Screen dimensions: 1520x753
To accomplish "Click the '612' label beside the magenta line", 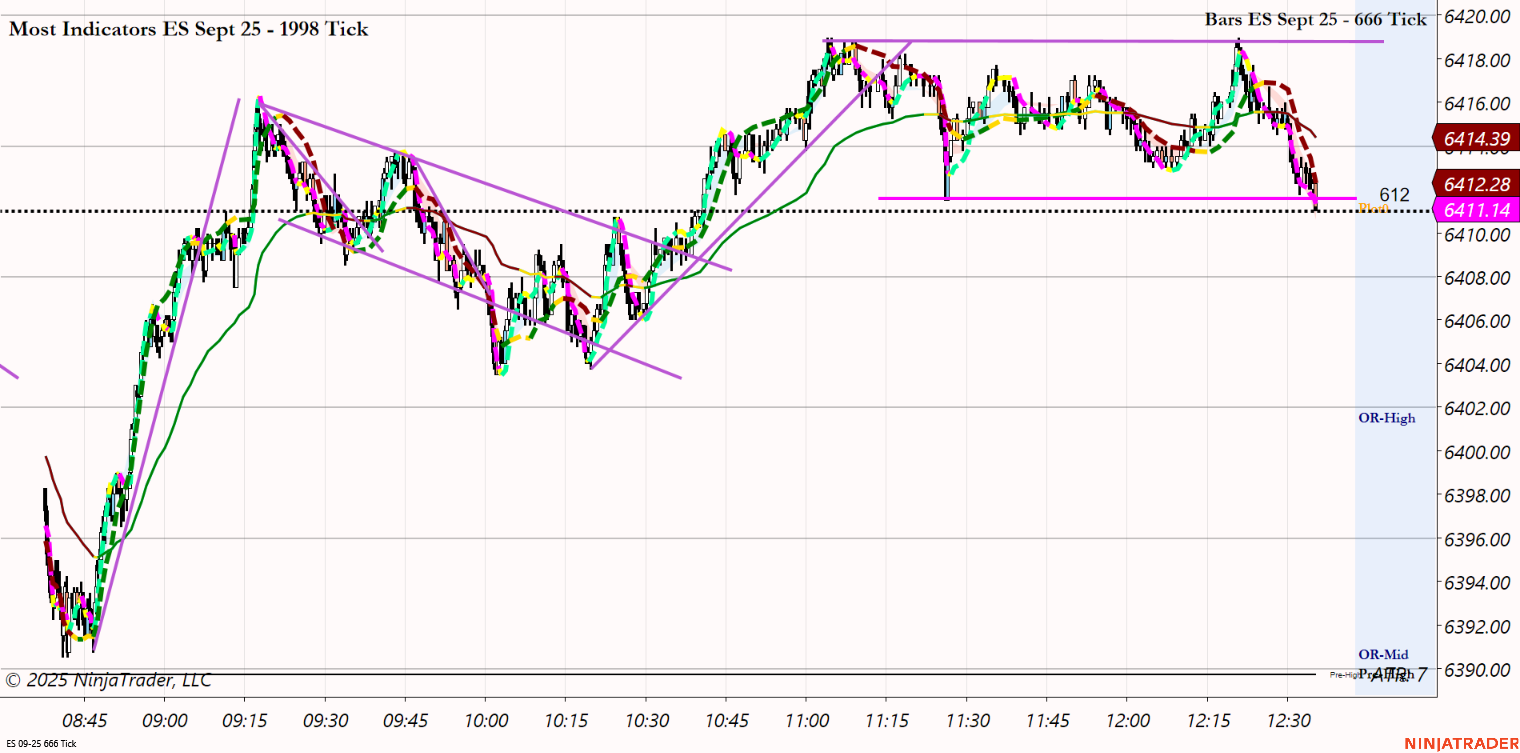I will pyautogui.click(x=1394, y=195).
